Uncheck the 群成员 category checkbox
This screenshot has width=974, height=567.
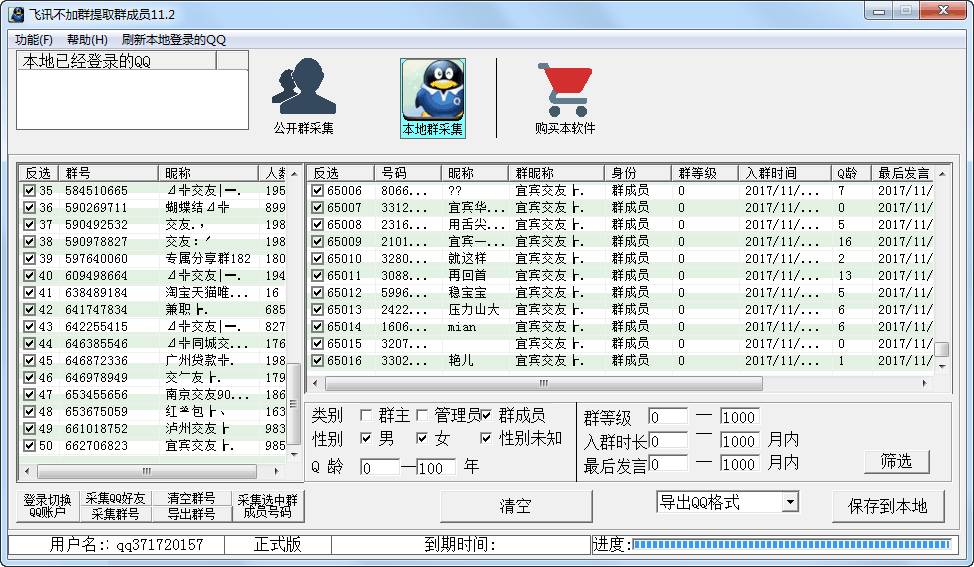pos(486,415)
